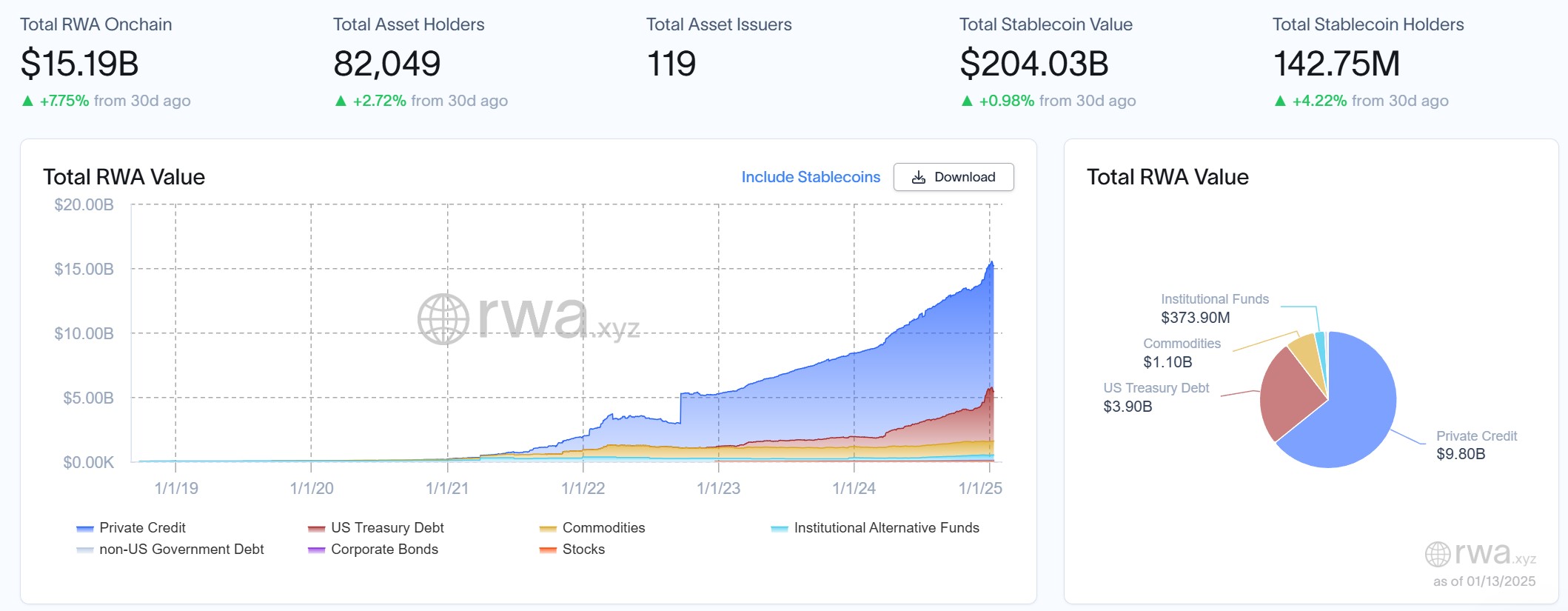Click the Institutional Funds pie label

pyautogui.click(x=1214, y=299)
